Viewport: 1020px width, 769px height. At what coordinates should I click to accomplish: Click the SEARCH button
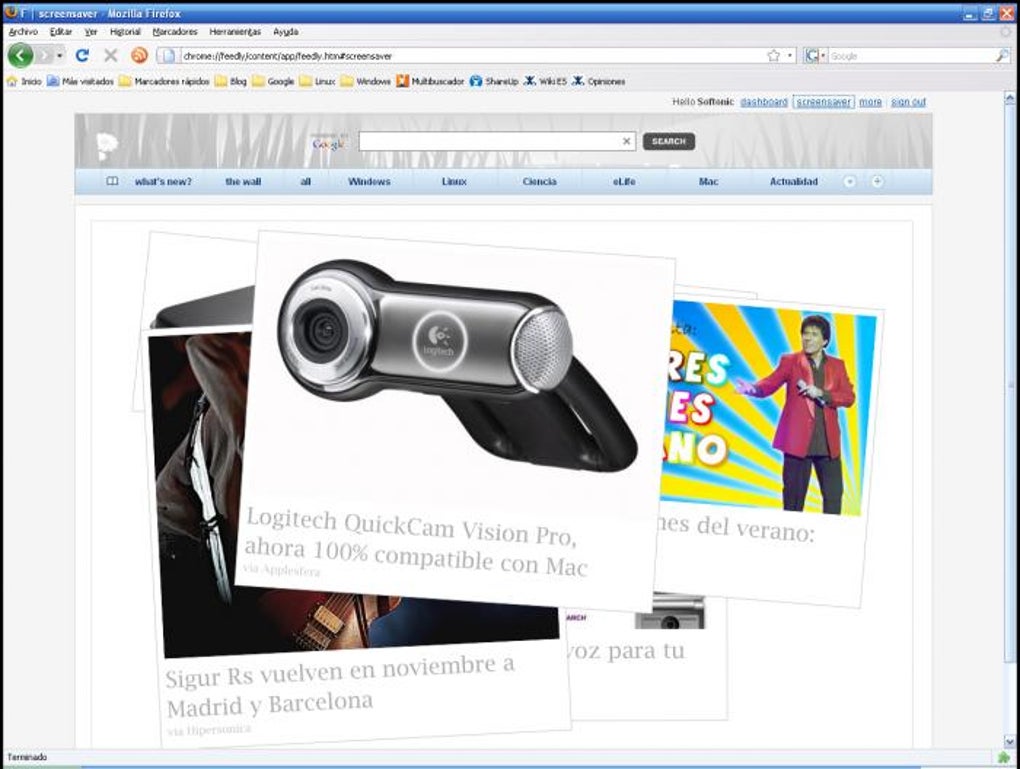coord(669,141)
